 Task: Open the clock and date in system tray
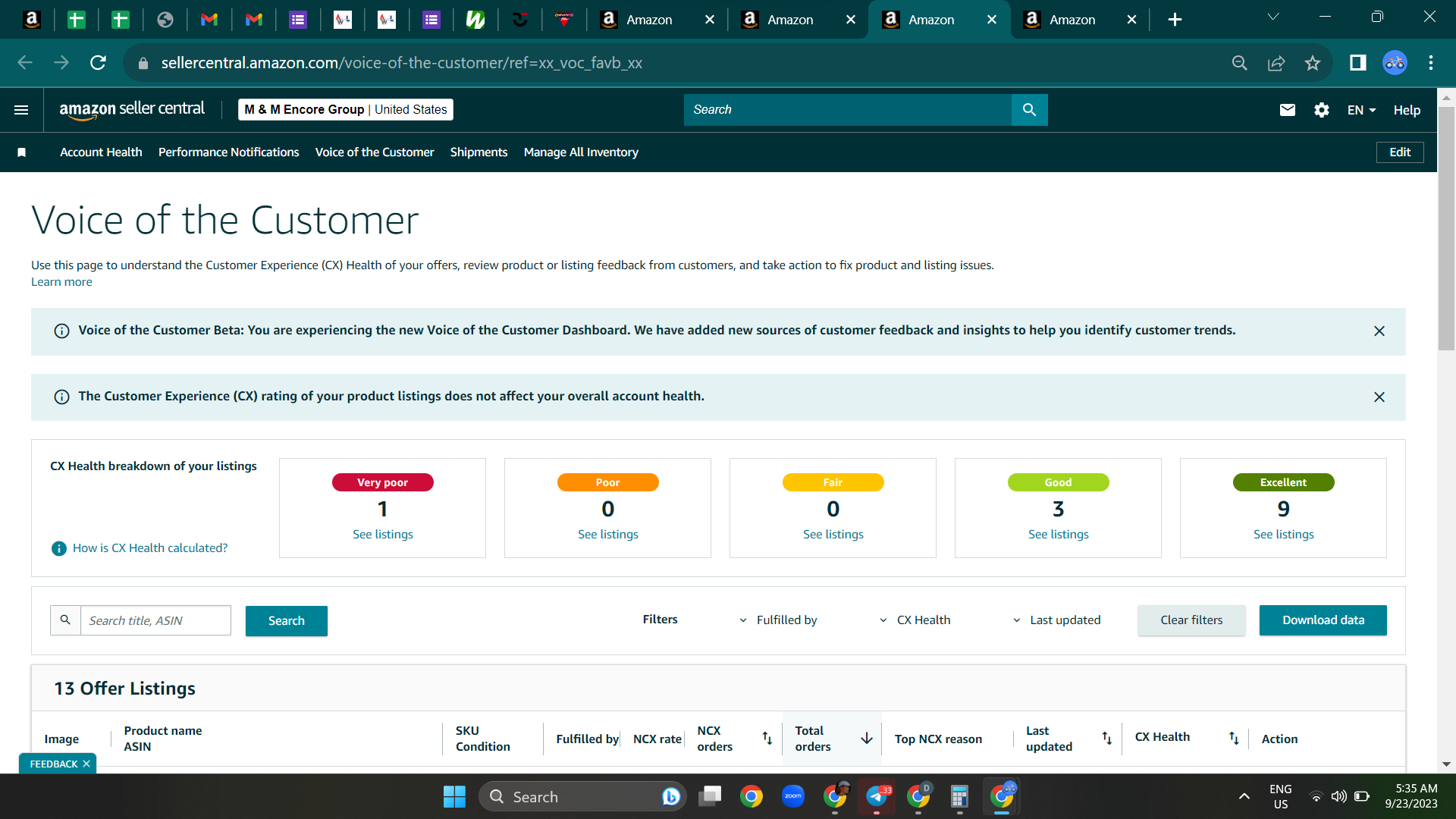pyautogui.click(x=1411, y=796)
